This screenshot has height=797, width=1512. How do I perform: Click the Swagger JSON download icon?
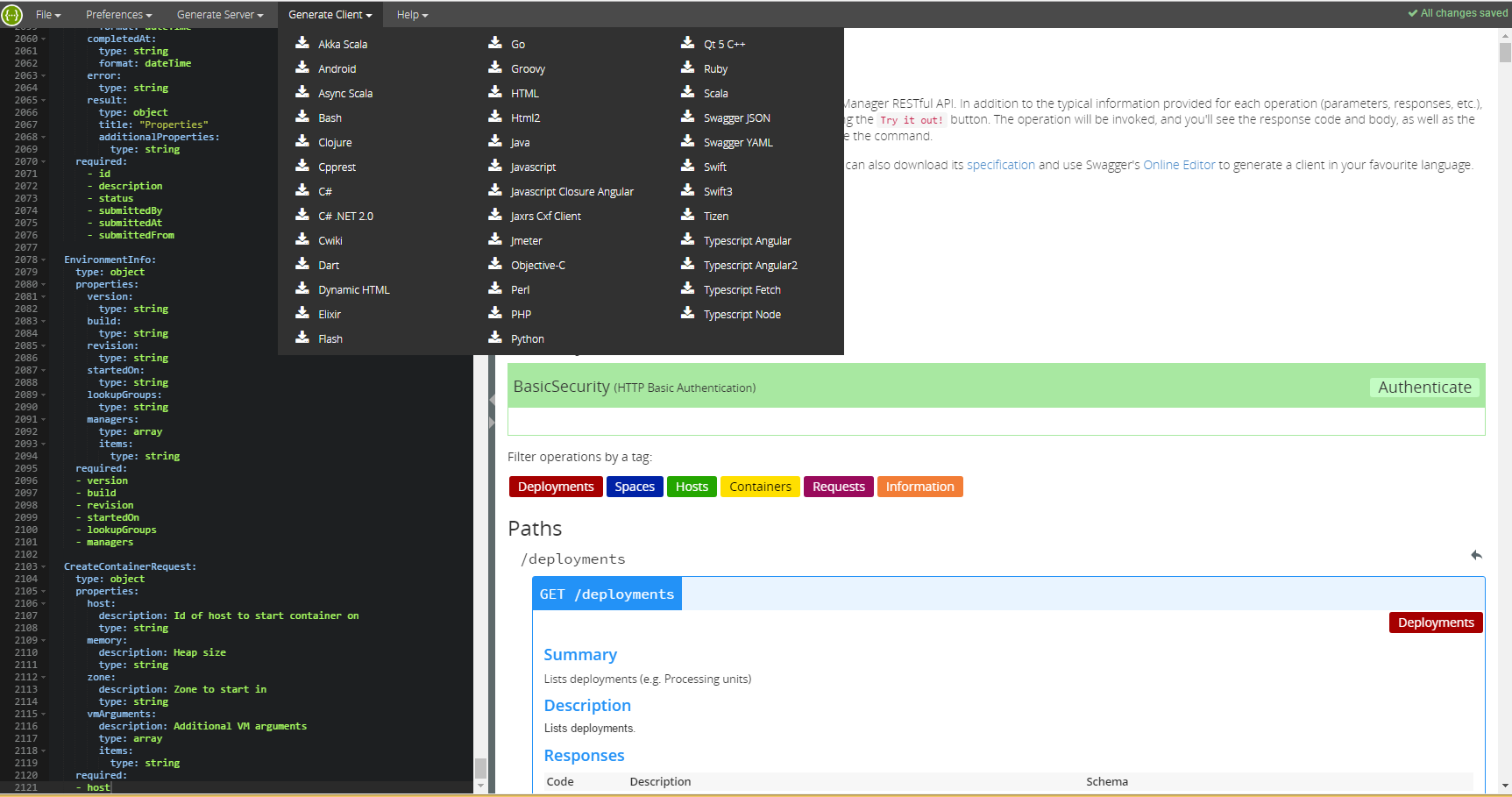pos(688,117)
